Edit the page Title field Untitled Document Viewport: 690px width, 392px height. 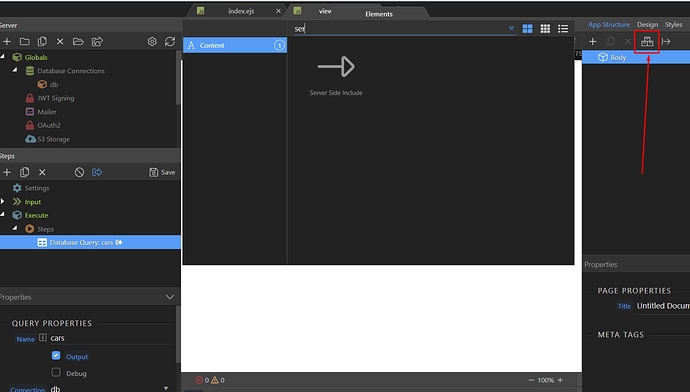[x=663, y=306]
